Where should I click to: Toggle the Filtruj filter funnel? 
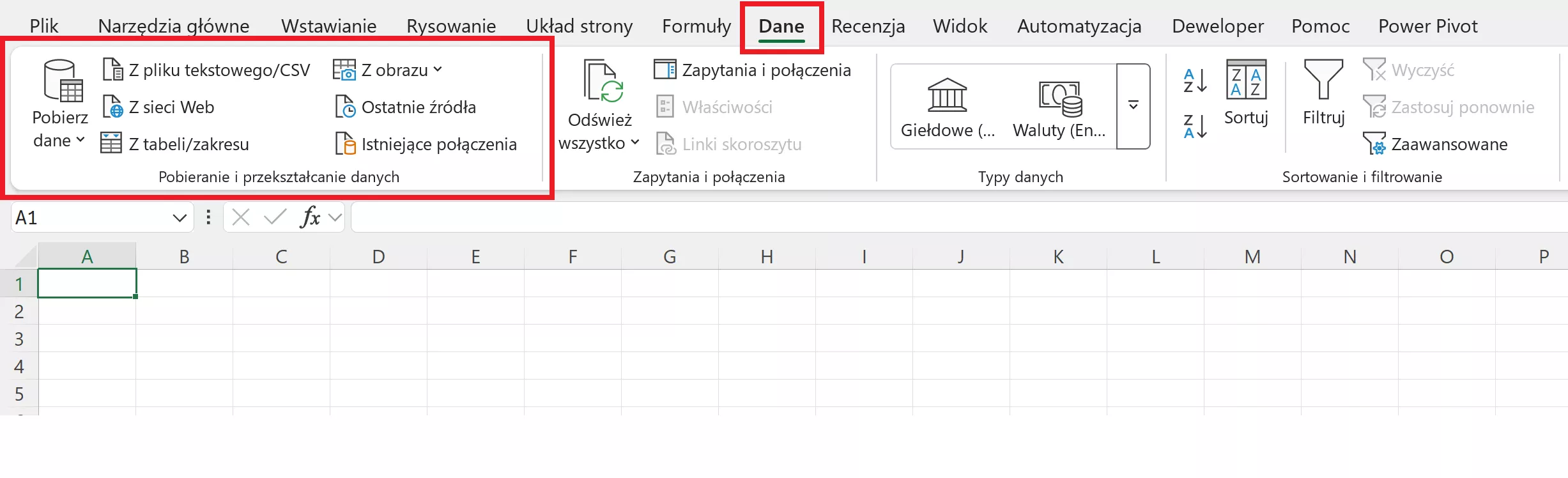tap(1323, 93)
